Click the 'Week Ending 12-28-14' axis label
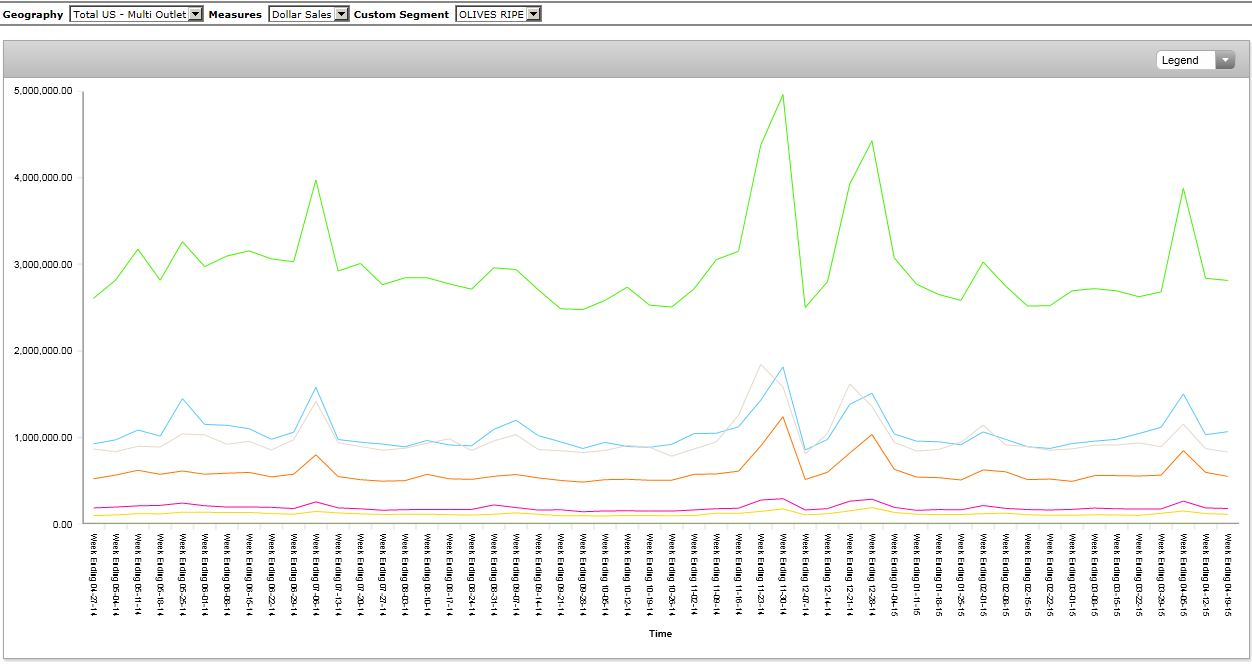The height and width of the screenshot is (664, 1252). [871, 573]
